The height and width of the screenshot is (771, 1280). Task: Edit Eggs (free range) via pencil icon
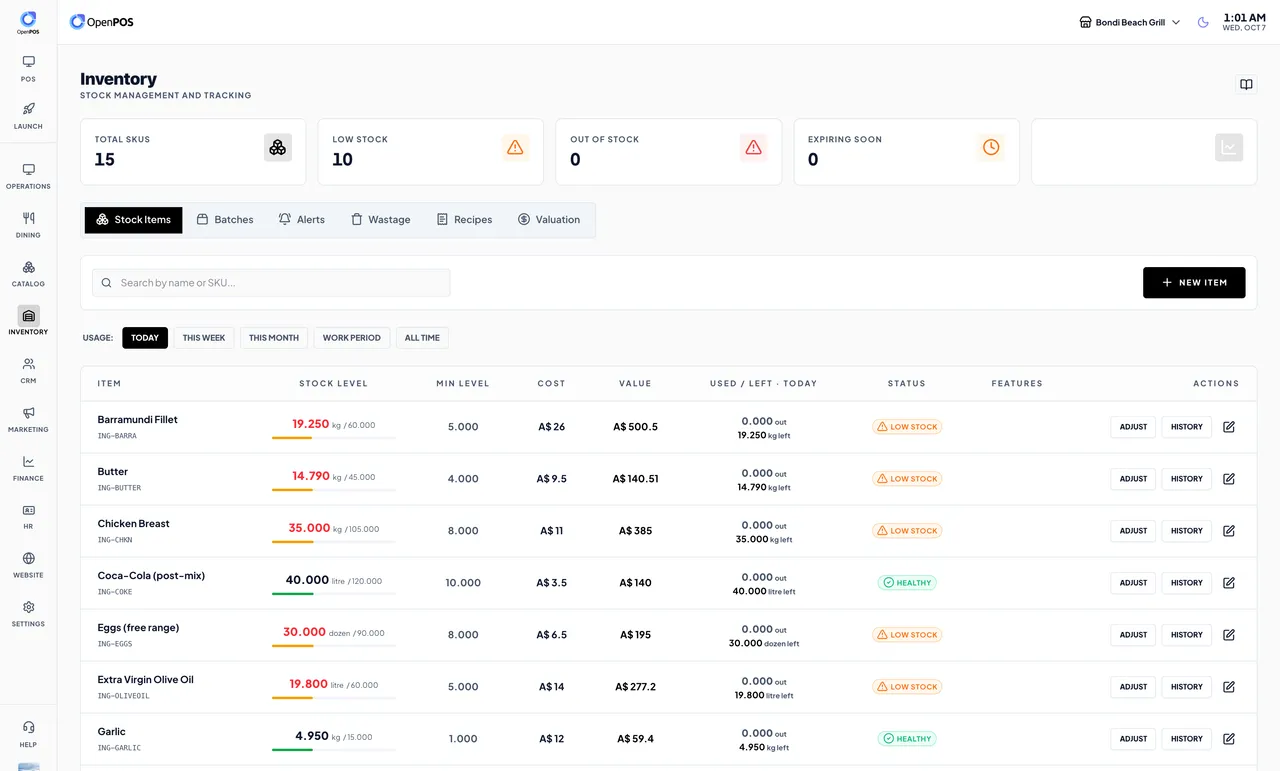point(1229,635)
